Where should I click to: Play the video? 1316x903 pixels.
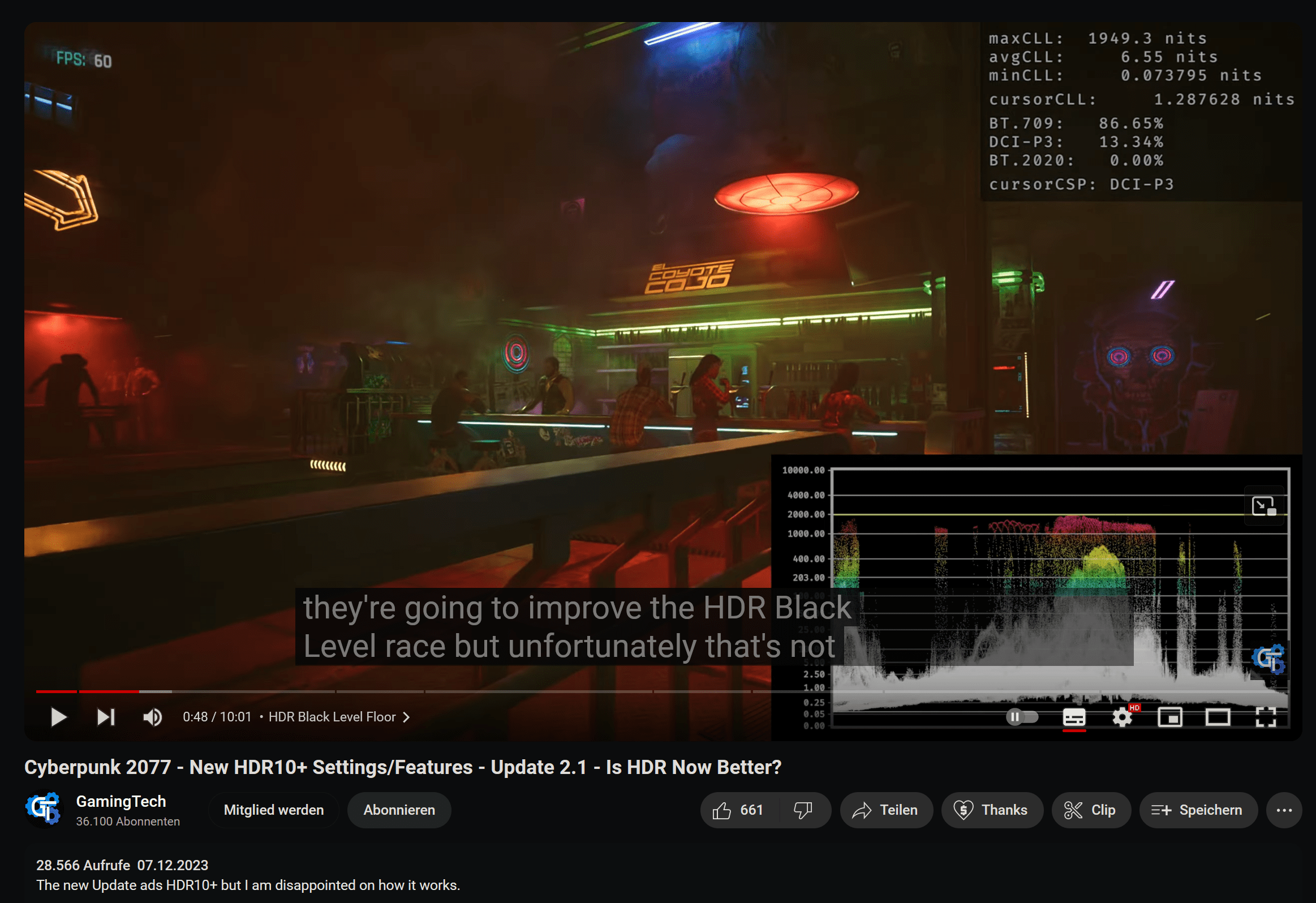tap(58, 717)
